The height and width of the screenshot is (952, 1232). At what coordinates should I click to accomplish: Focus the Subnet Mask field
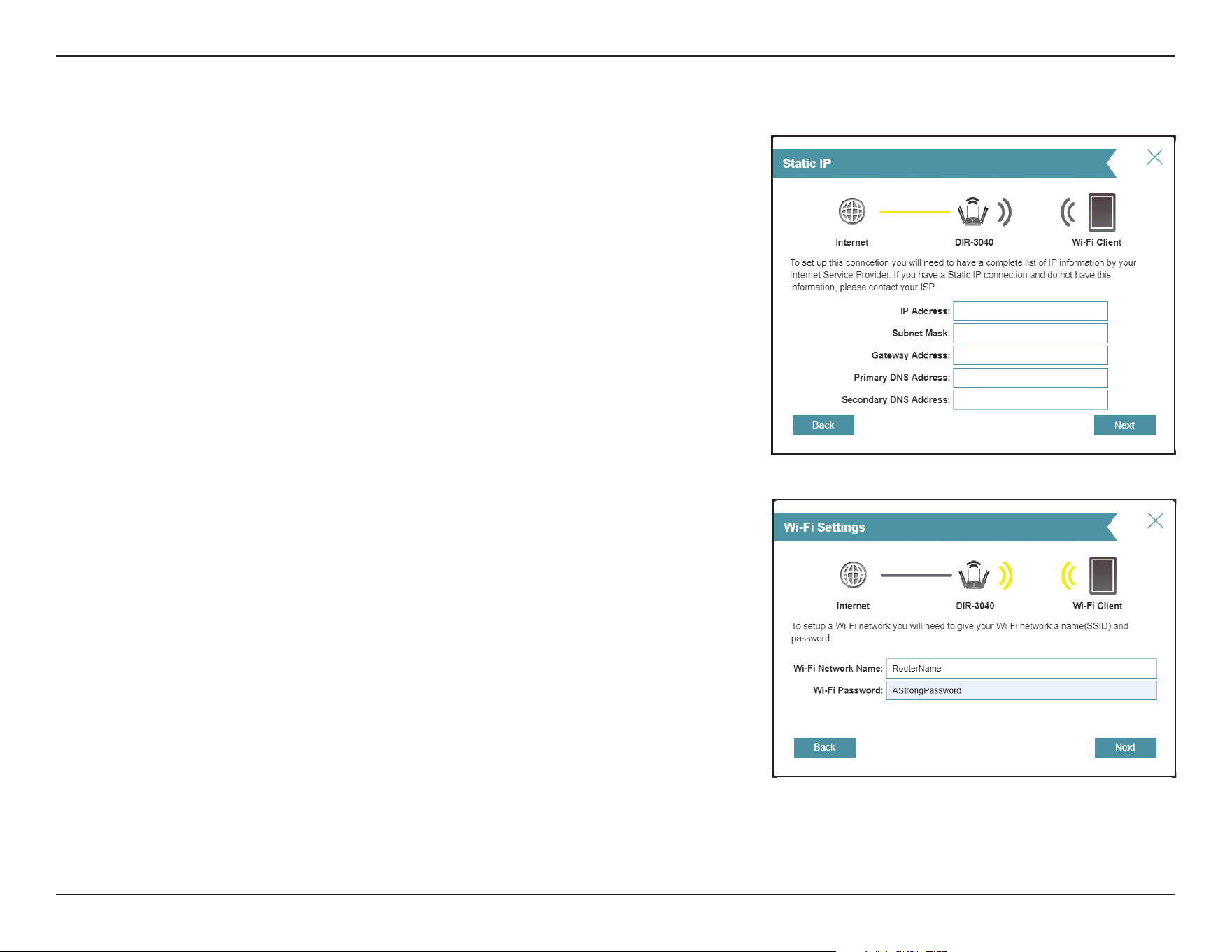(1030, 333)
